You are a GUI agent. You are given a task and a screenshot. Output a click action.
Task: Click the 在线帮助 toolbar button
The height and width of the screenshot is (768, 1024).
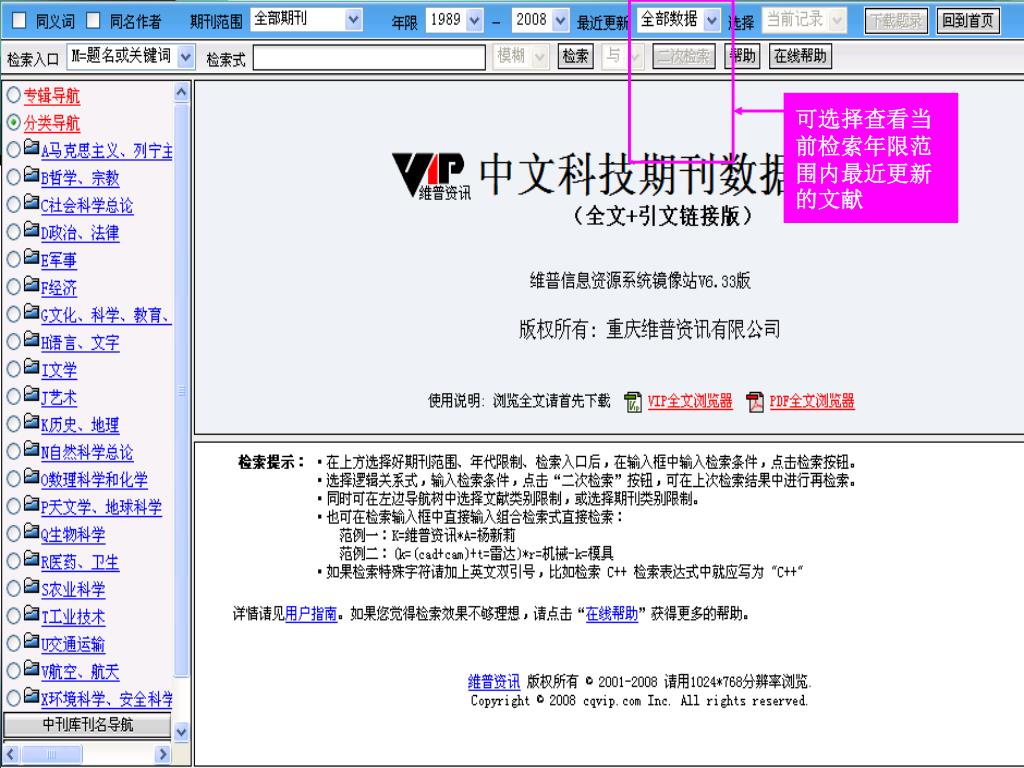point(800,56)
